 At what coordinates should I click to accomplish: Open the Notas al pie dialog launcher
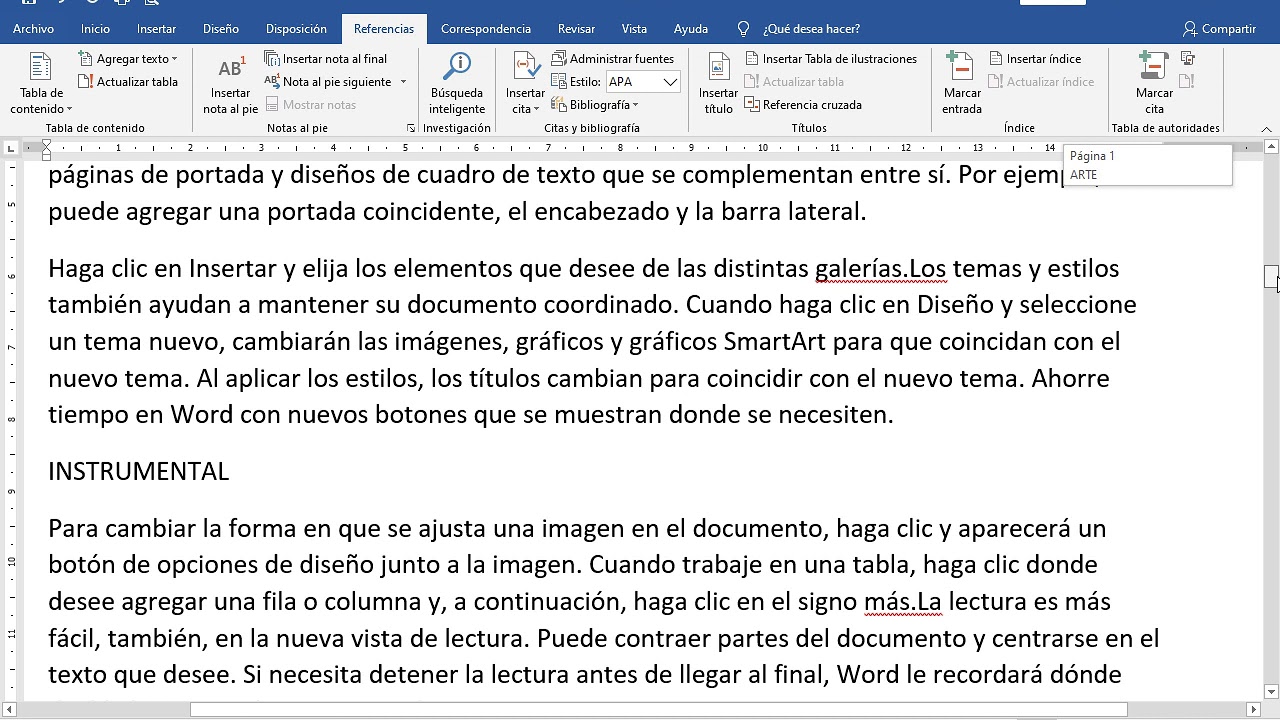click(410, 128)
